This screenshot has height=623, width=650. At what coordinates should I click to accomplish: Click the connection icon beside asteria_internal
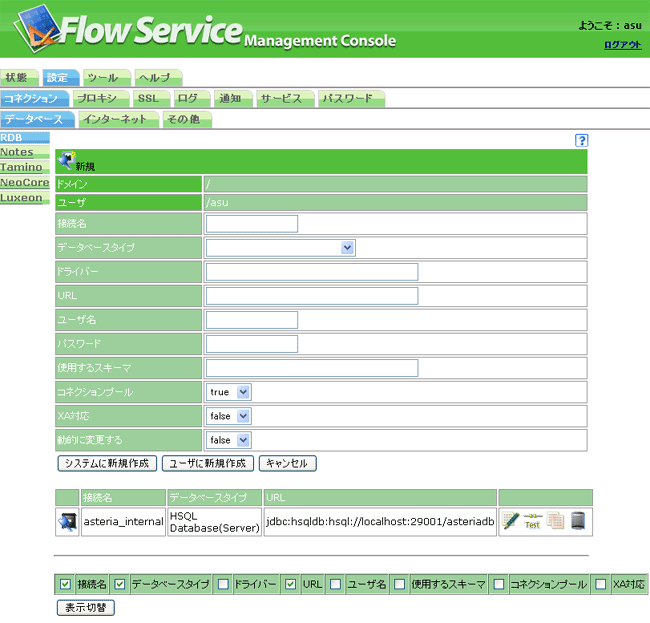pyautogui.click(x=67, y=520)
